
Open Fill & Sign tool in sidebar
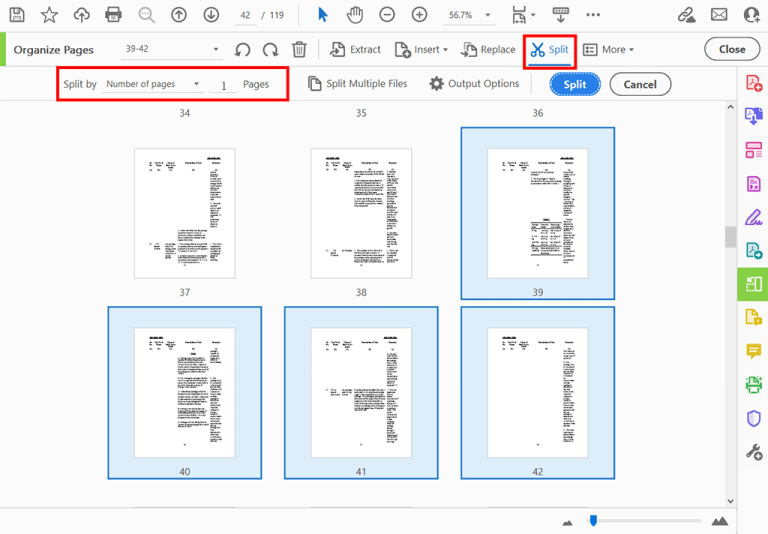754,217
